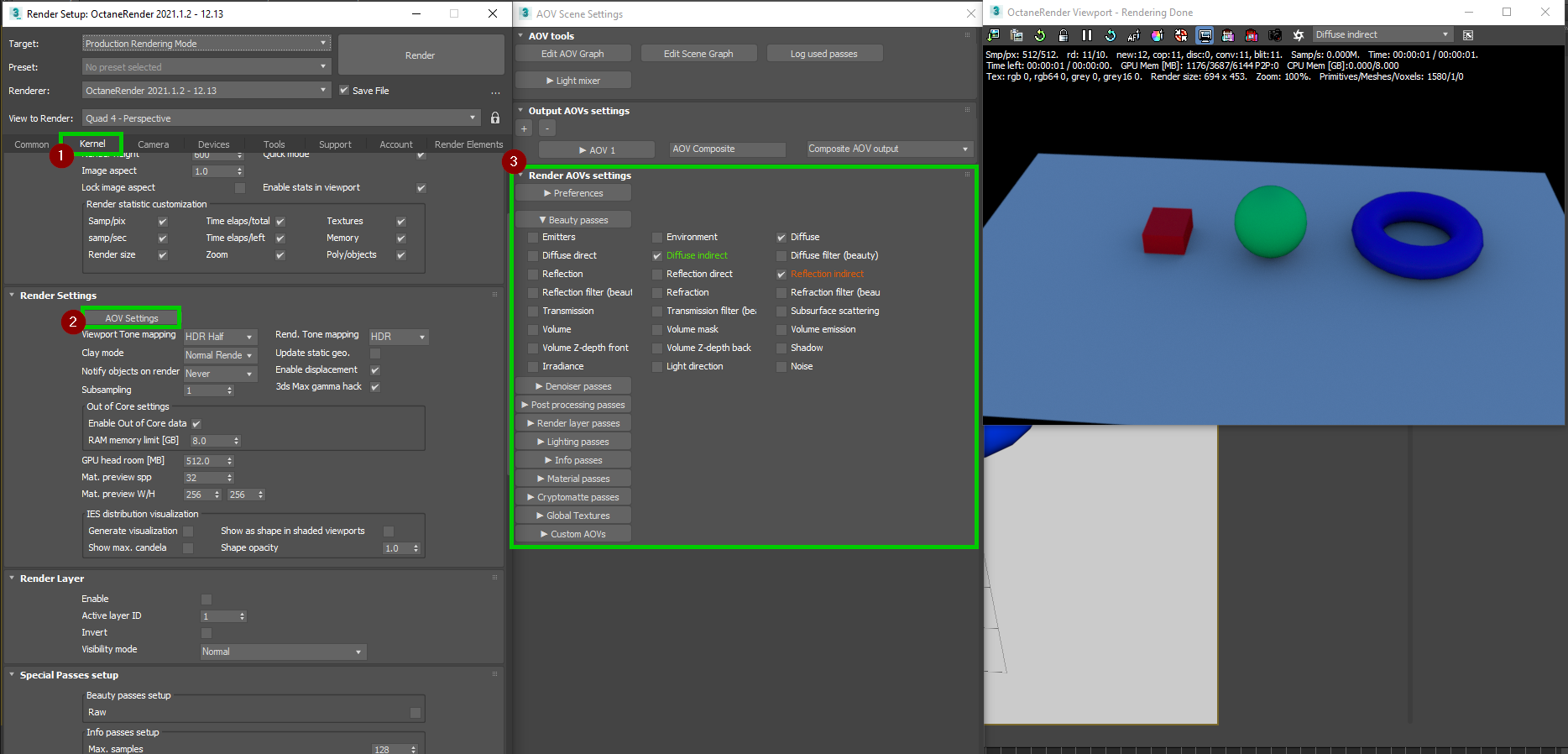Toggle Enable Out of Core data checkbox
The height and width of the screenshot is (754, 1568).
coord(196,424)
